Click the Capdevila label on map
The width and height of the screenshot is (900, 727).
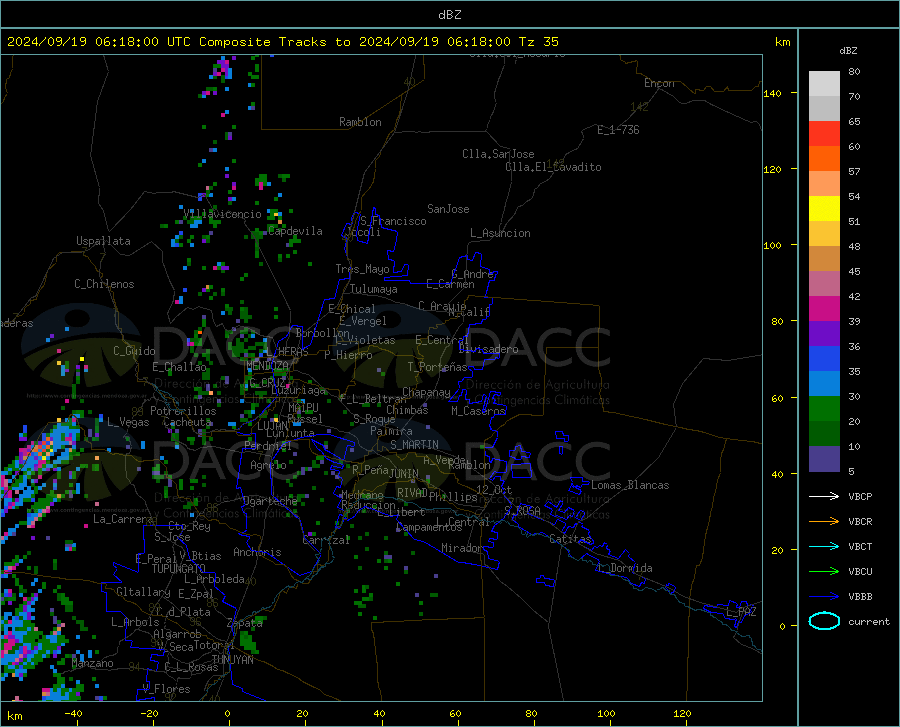click(x=295, y=231)
